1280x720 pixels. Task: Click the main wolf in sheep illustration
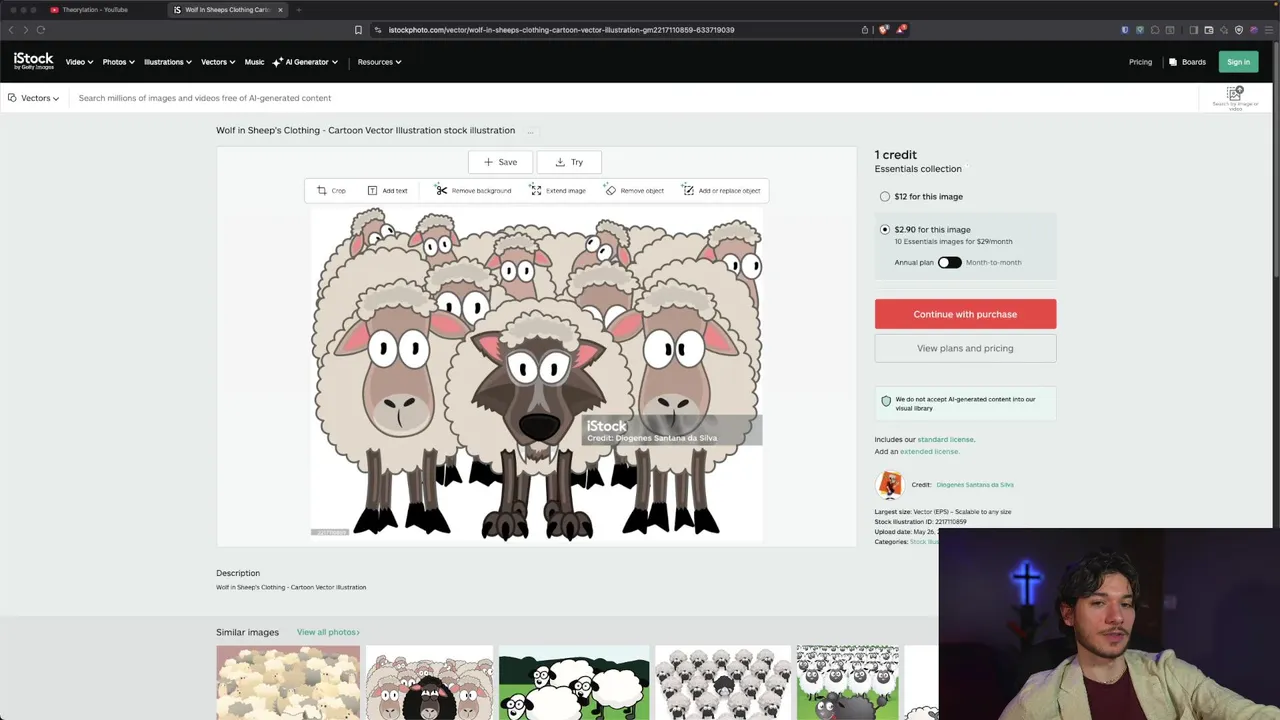pos(536,374)
